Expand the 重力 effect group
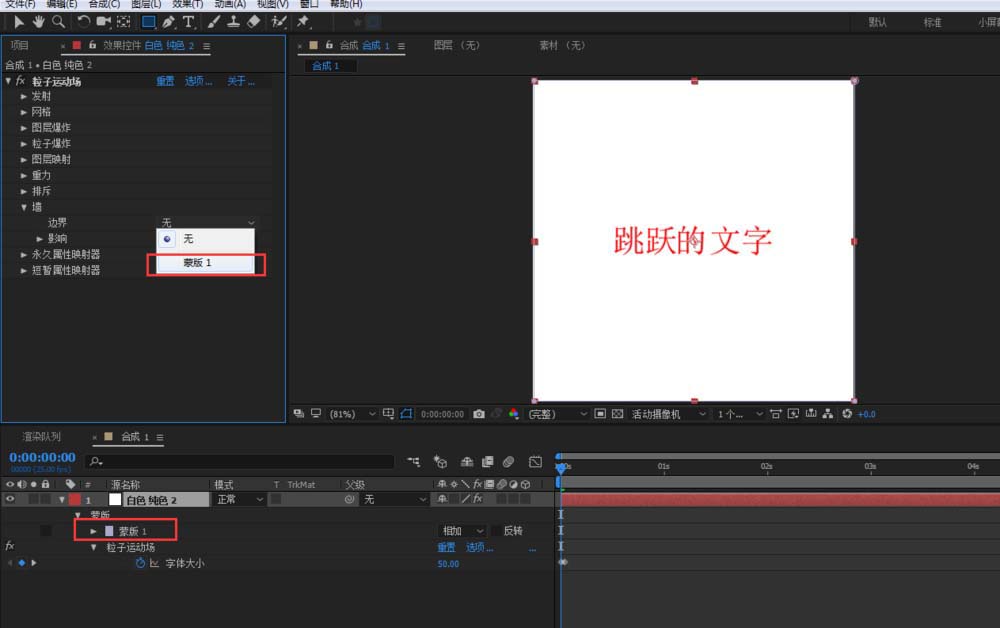This screenshot has height=628, width=1000. point(25,175)
